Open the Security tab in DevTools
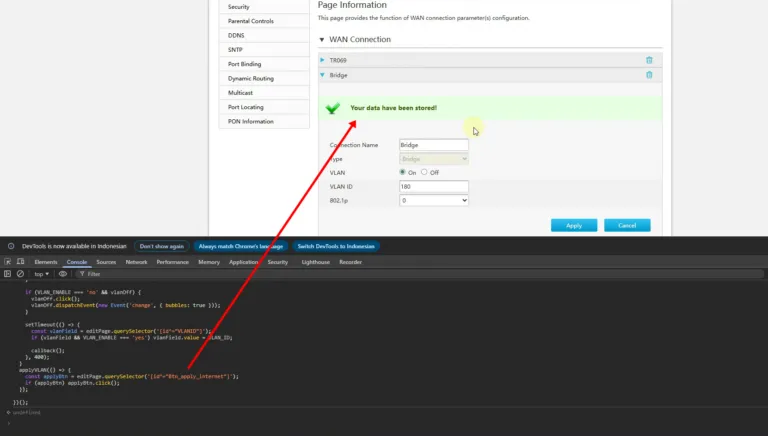The image size is (768, 436). tap(278, 262)
